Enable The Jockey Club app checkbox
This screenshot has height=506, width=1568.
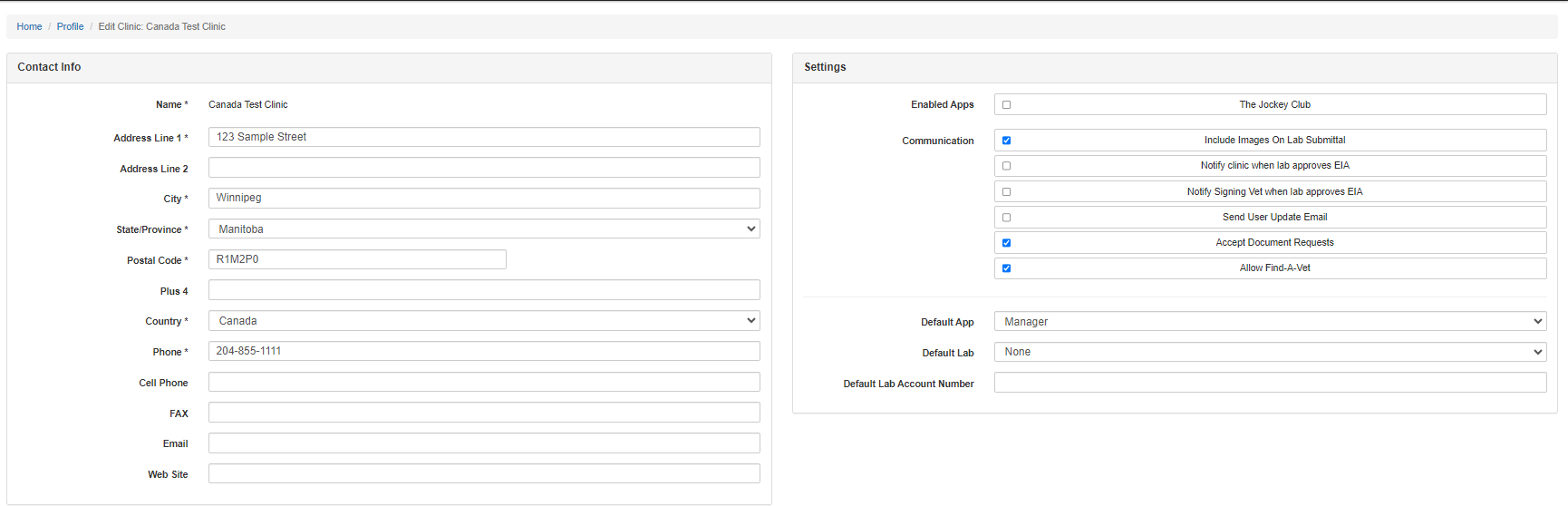(1006, 105)
